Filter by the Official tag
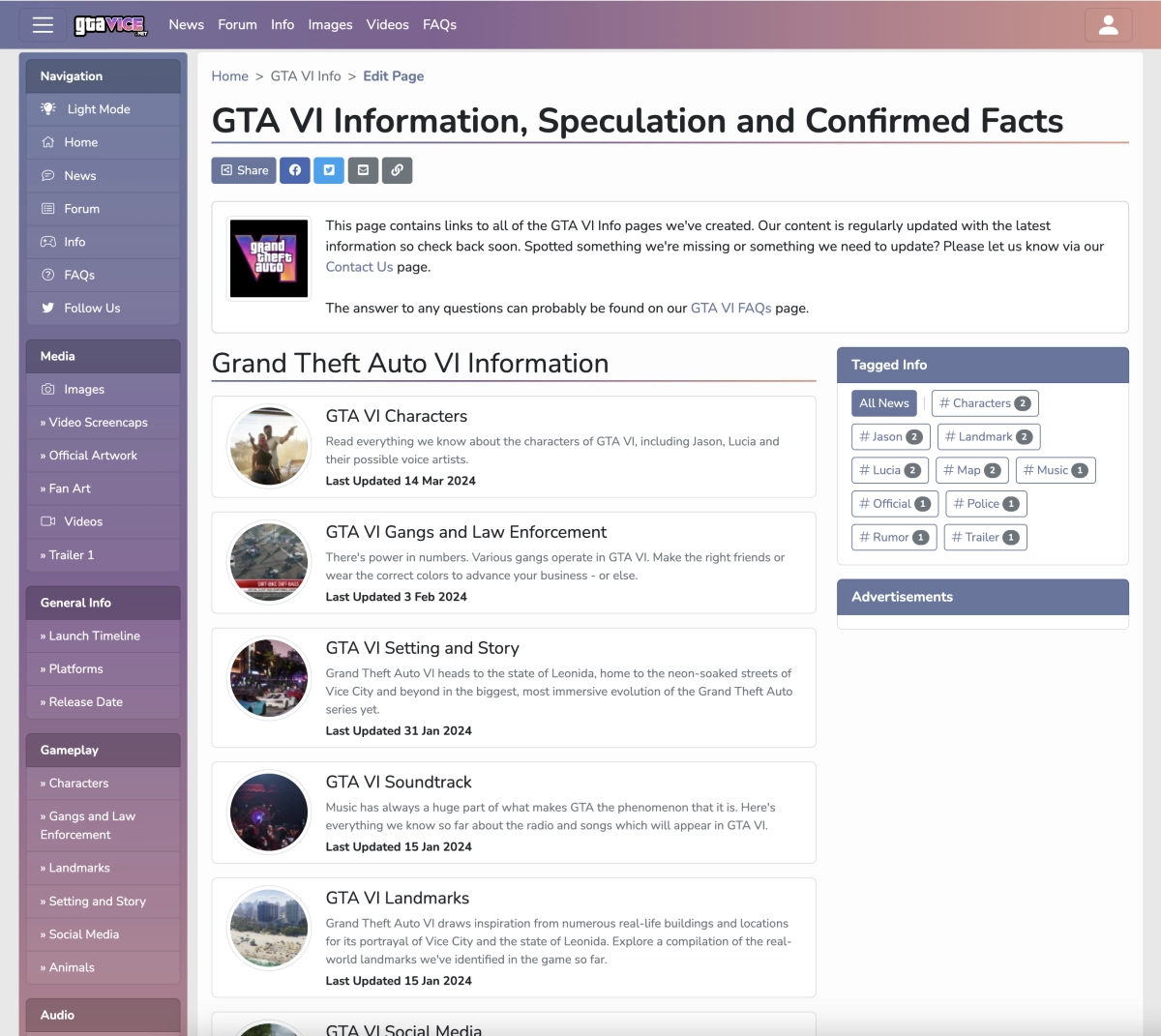Image resolution: width=1161 pixels, height=1036 pixels. click(x=895, y=504)
